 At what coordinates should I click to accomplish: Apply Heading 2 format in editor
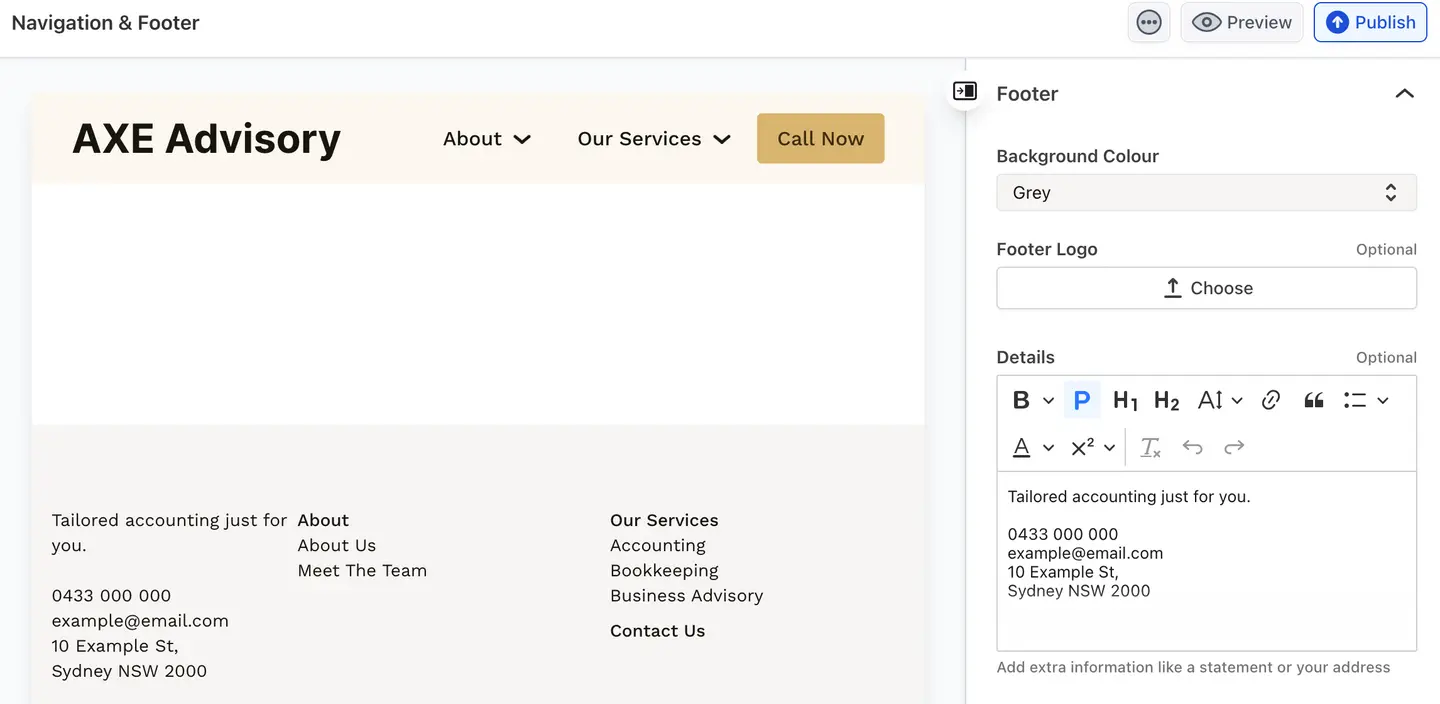1166,400
